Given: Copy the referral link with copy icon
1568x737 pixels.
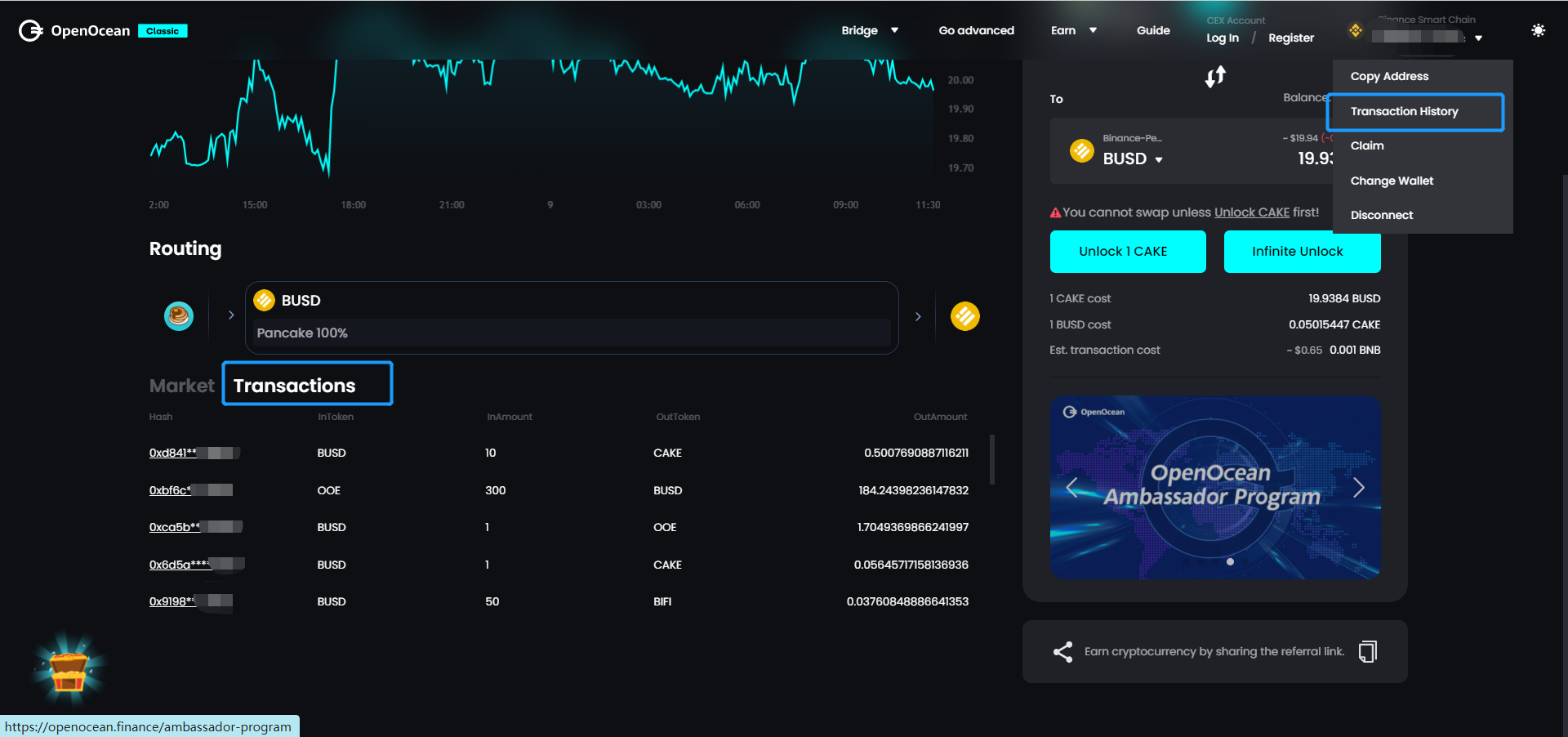Looking at the screenshot, I should pyautogui.click(x=1368, y=651).
